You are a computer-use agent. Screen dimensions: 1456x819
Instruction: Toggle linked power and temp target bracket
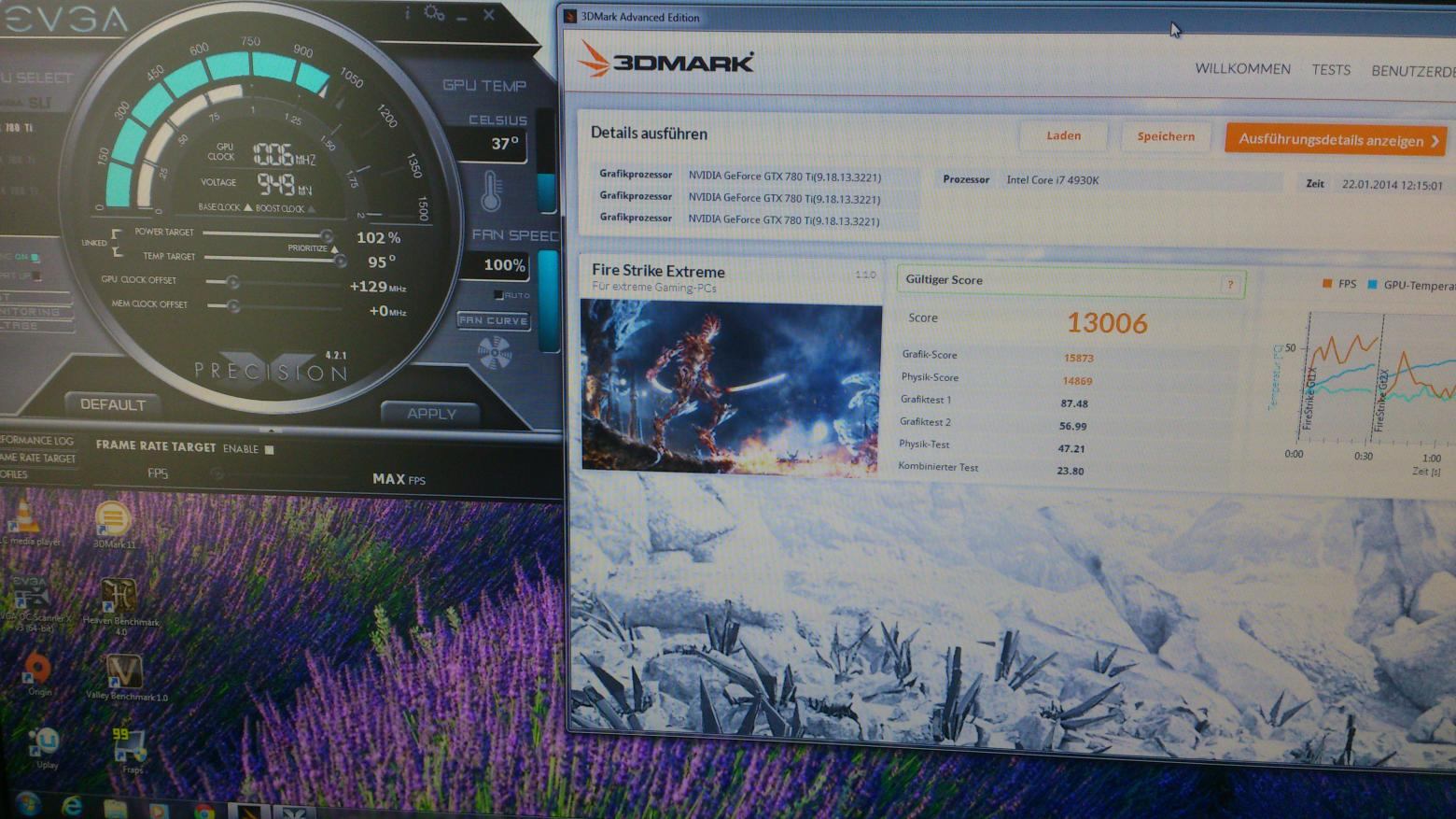pyautogui.click(x=116, y=243)
